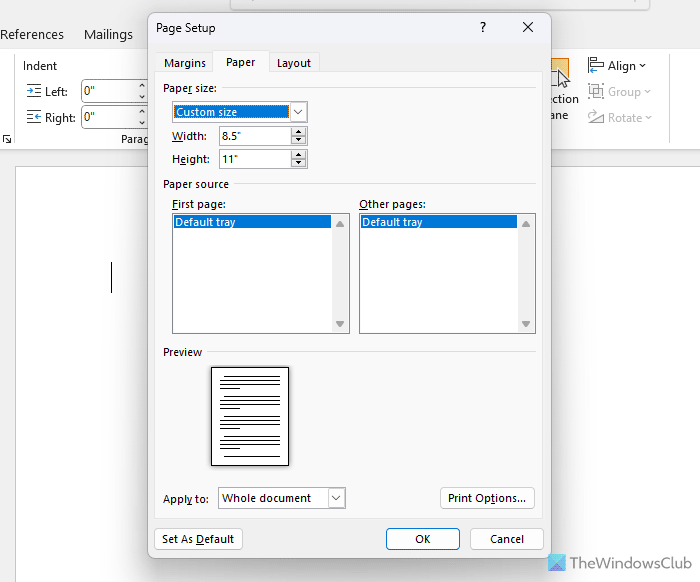Click the Right indent icon

(x=34, y=117)
